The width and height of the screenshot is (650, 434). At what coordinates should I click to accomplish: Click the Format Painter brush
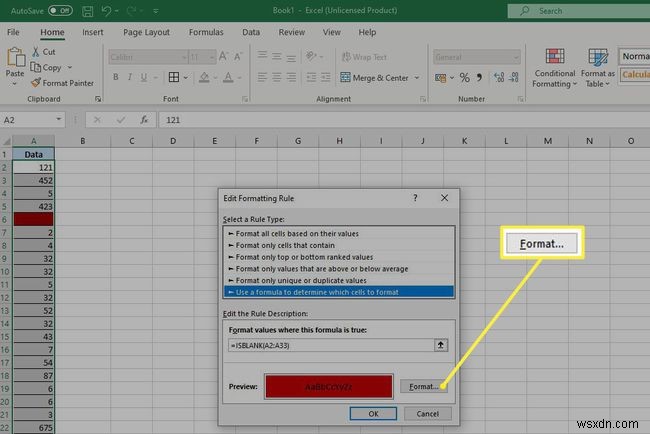click(x=36, y=82)
